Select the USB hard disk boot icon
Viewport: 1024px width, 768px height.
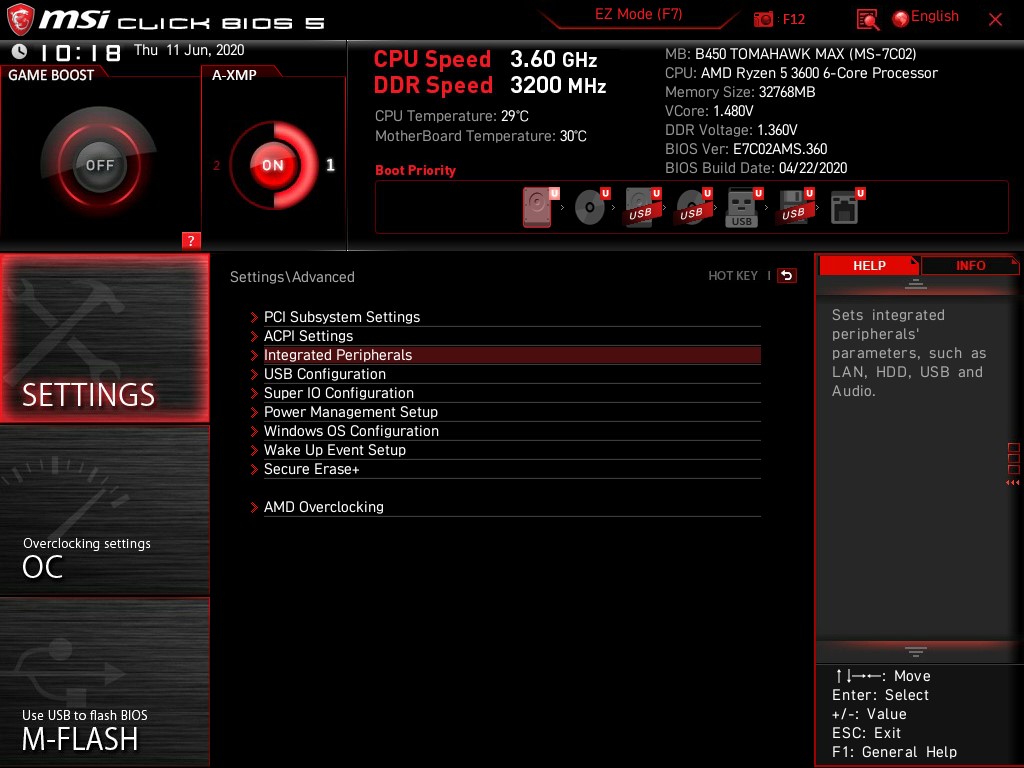(x=643, y=207)
